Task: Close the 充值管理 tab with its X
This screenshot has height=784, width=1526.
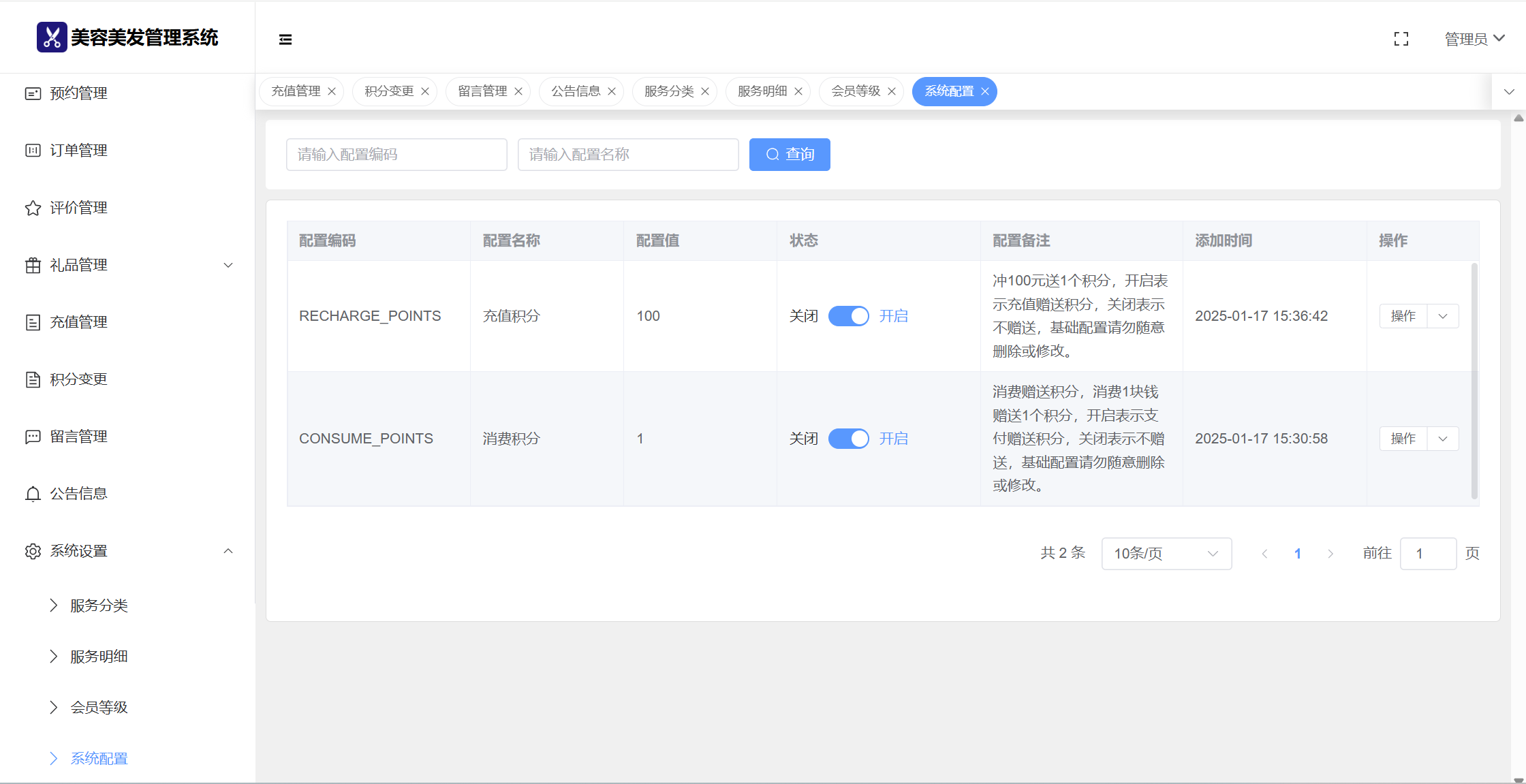Action: pos(332,91)
